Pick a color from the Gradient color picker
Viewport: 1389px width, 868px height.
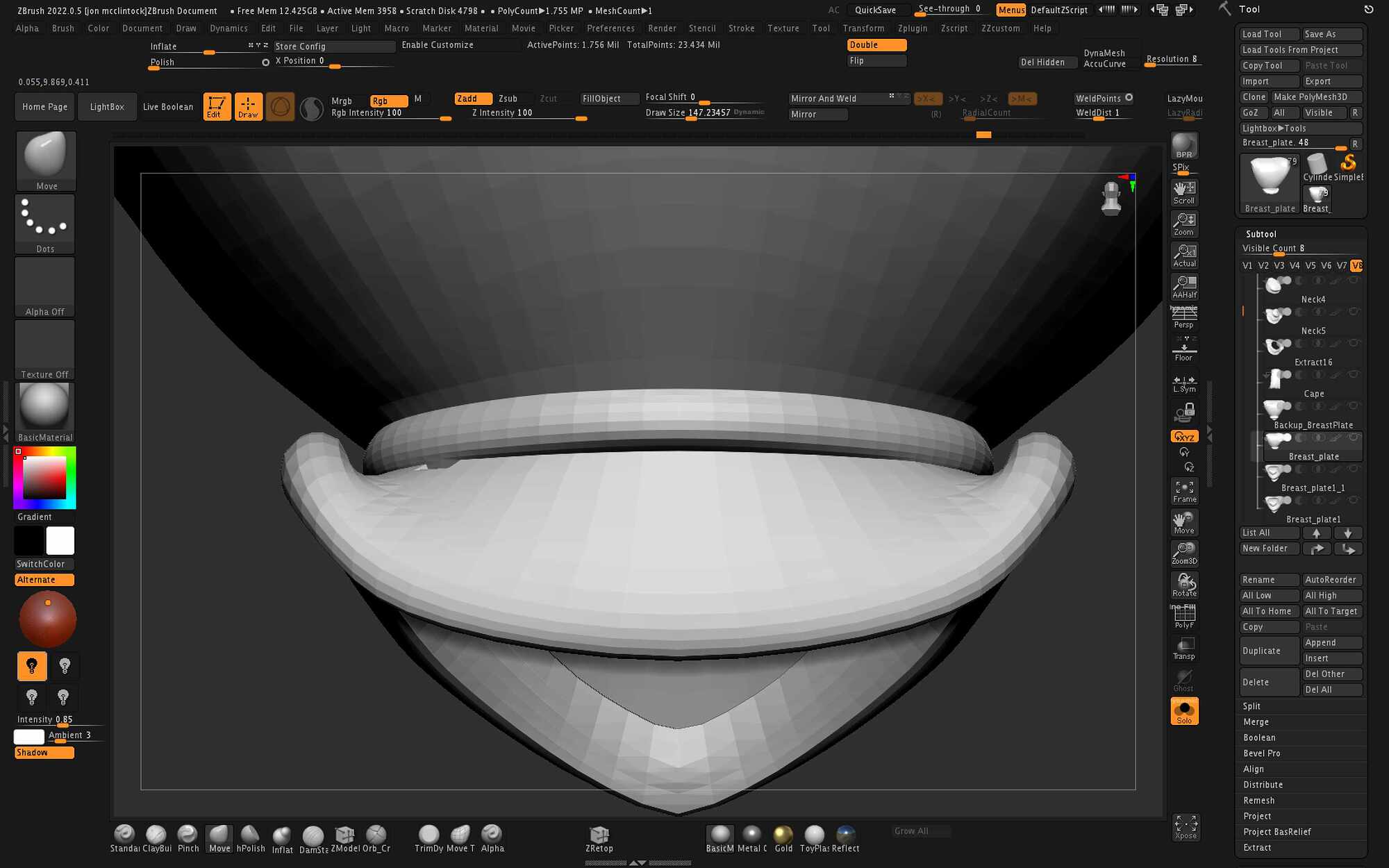pos(44,477)
